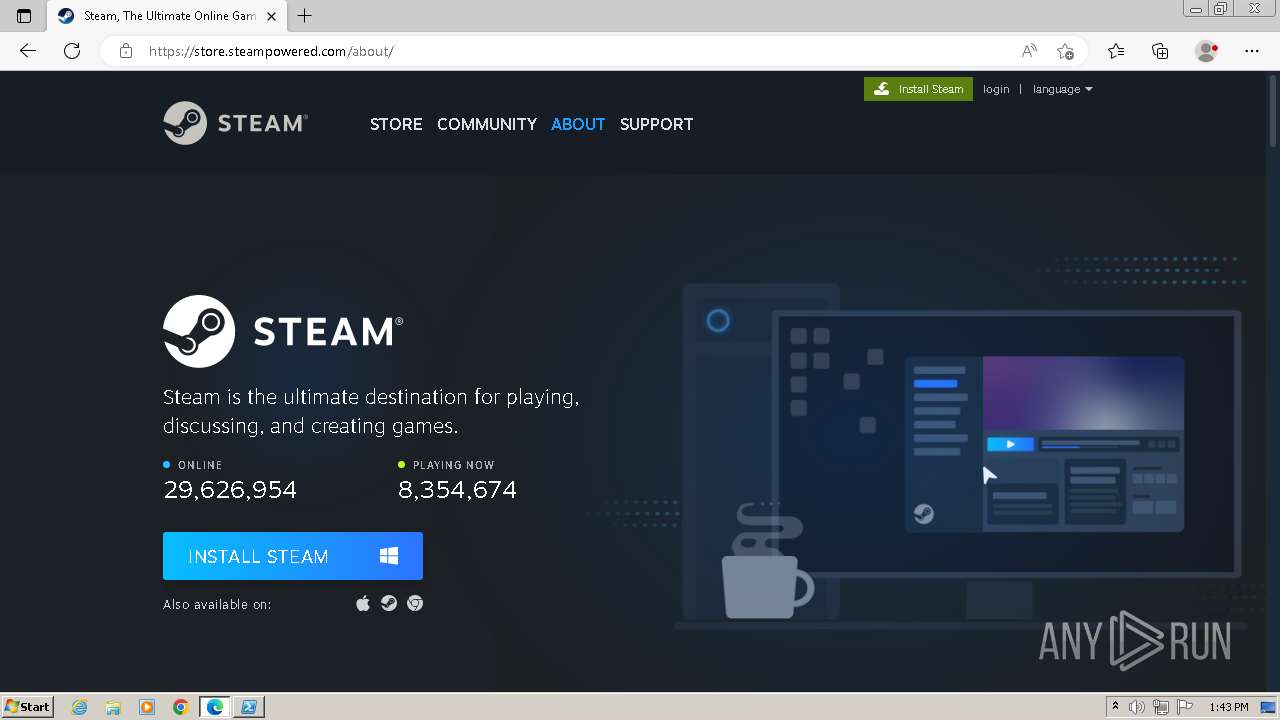Switch to Microsoft Edge in the taskbar

tap(215, 707)
